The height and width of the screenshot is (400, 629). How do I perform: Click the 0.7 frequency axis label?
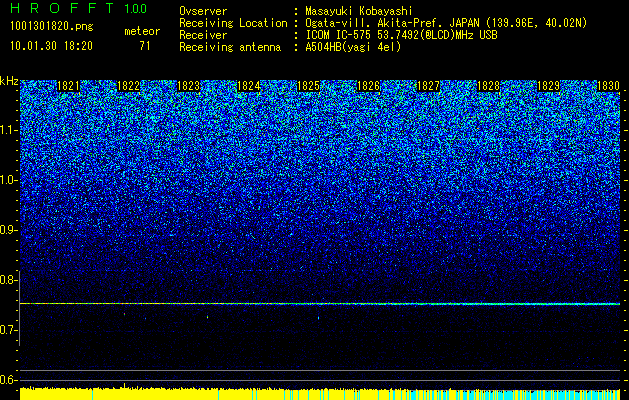(8, 330)
